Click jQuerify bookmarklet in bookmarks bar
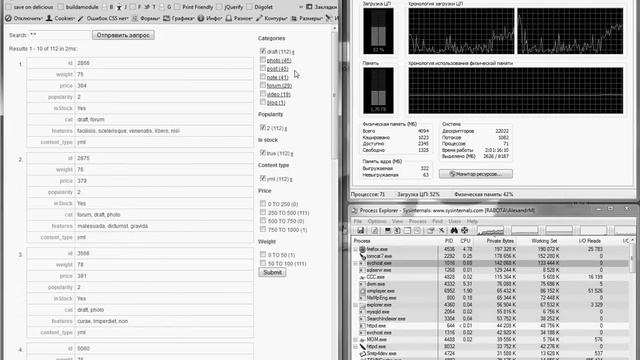 pyautogui.click(x=230, y=7)
